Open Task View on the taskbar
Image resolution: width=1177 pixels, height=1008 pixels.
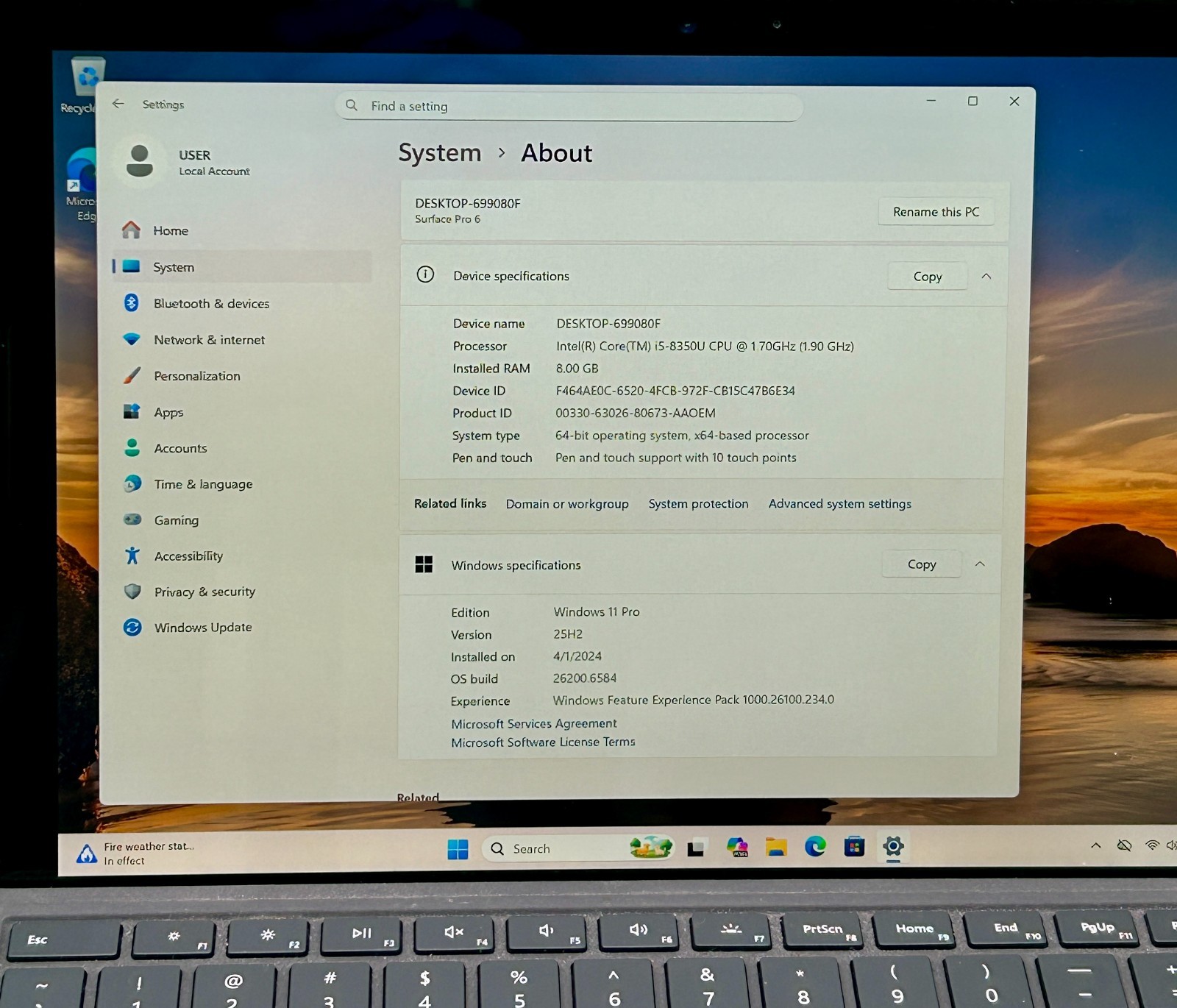tap(697, 848)
